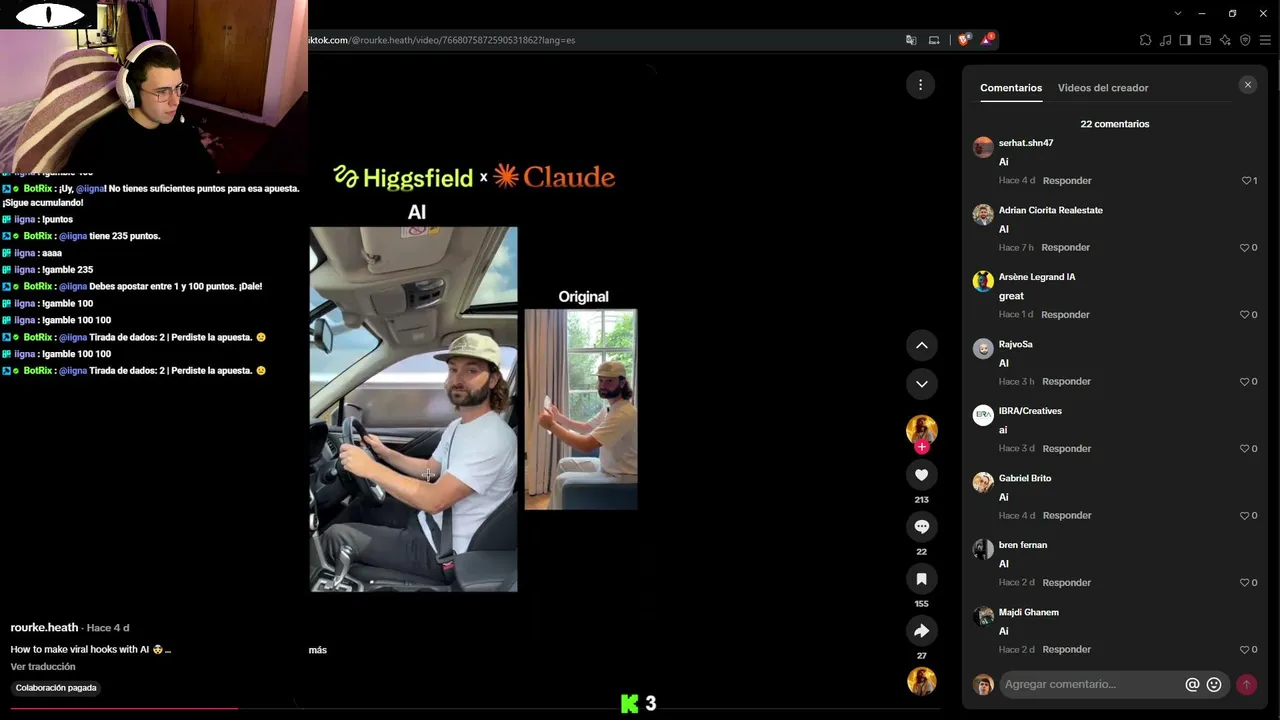
Task: Open the Brave VPN shield icon
Action: point(1245,40)
